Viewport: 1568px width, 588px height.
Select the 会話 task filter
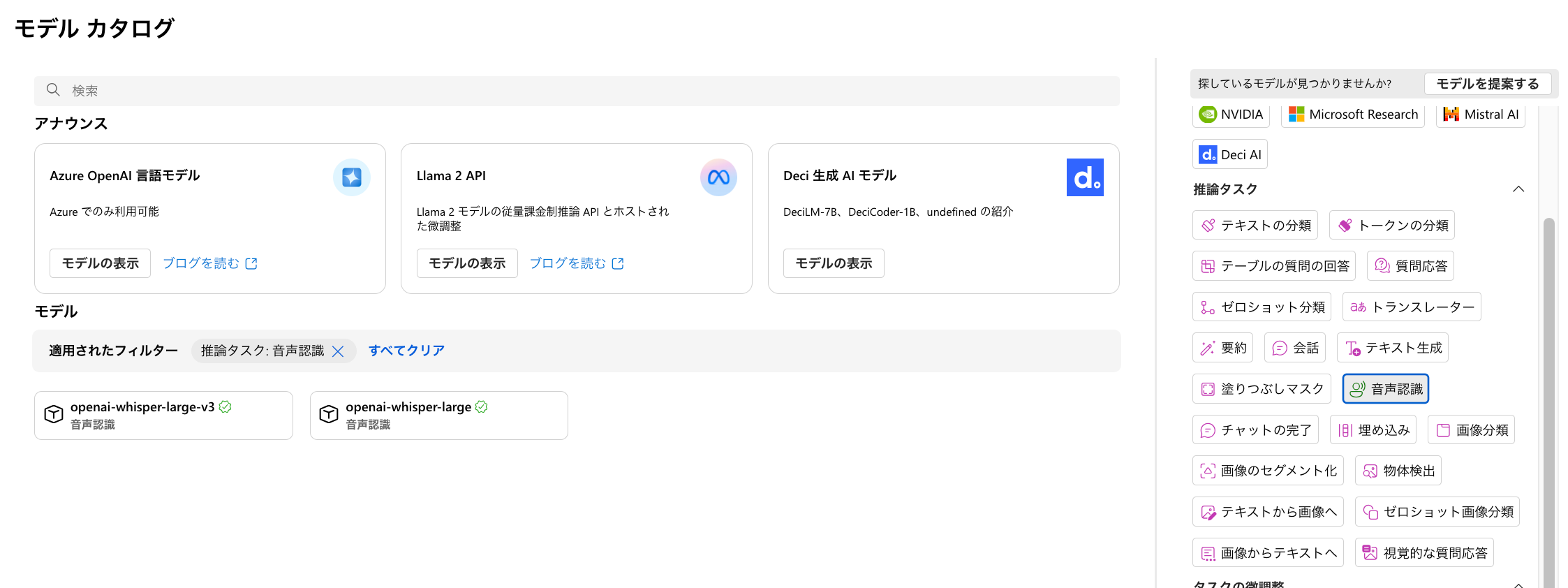[x=1295, y=348]
